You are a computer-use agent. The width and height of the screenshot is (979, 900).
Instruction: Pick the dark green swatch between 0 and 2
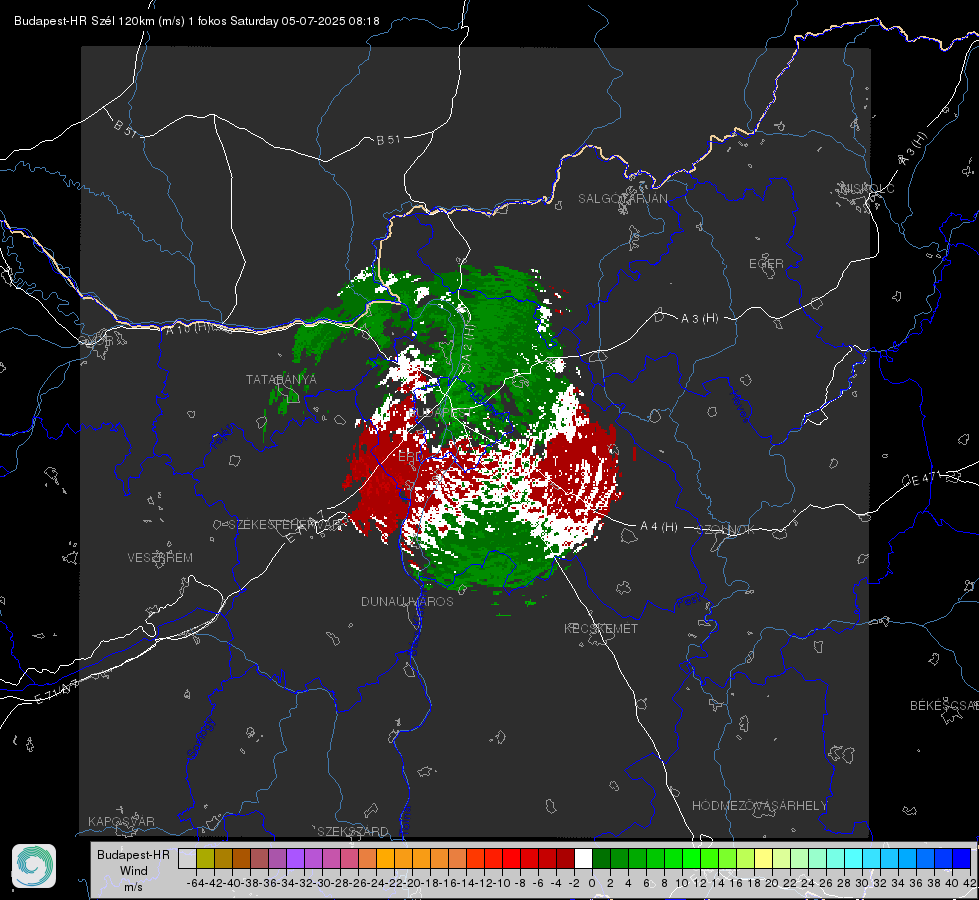tap(601, 859)
